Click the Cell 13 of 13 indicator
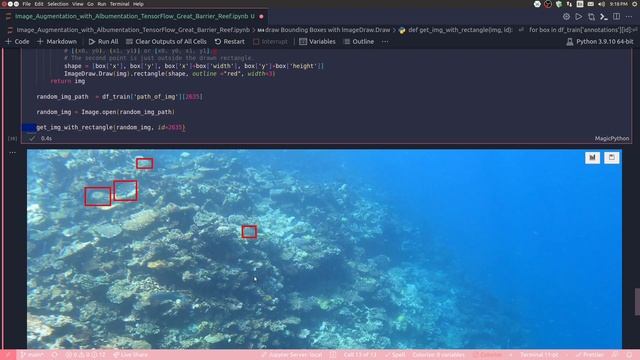Image resolution: width=640 pixels, height=360 pixels. point(360,355)
